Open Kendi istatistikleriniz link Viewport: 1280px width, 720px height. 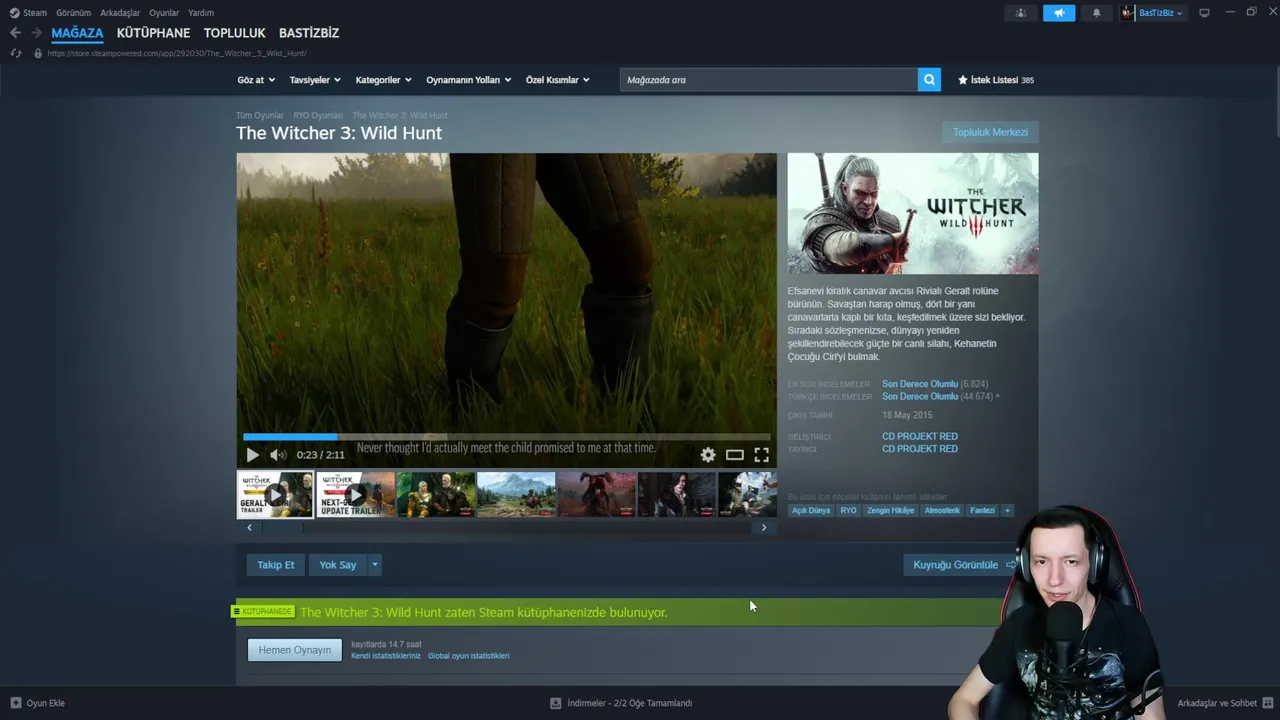(x=386, y=656)
